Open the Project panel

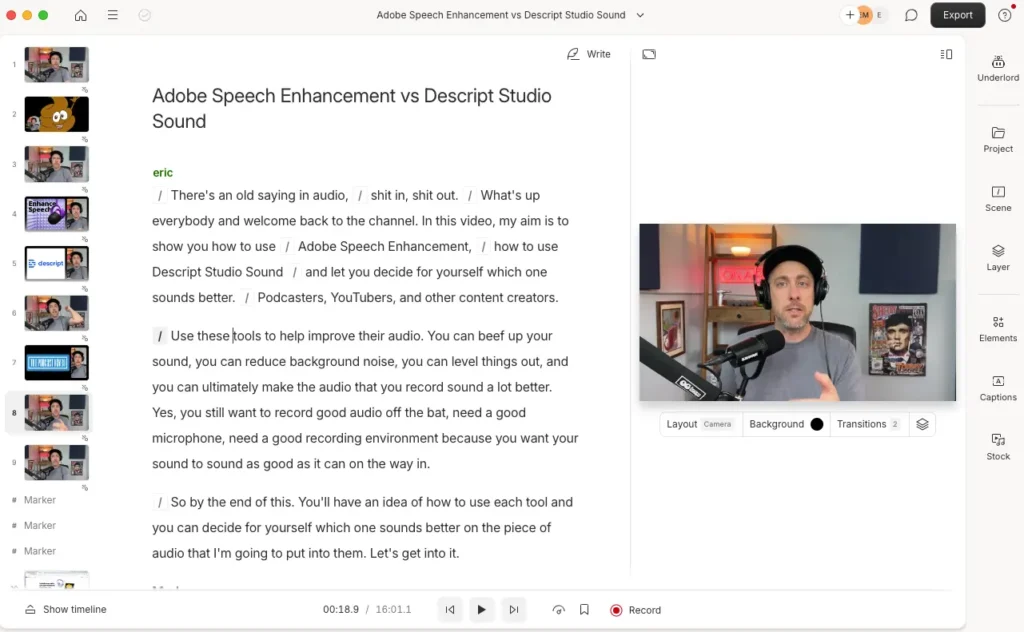click(998, 140)
